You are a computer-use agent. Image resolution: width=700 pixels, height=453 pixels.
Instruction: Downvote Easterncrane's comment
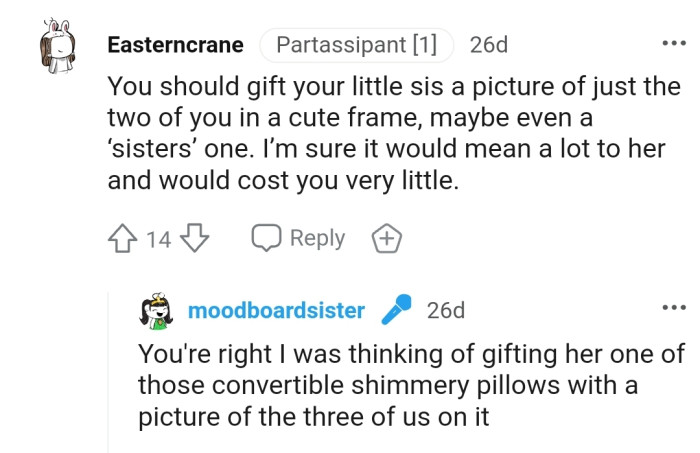coord(195,239)
